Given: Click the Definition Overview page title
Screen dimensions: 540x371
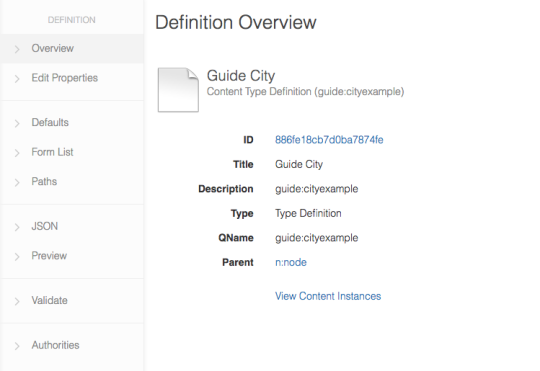Looking at the screenshot, I should pyautogui.click(x=236, y=22).
